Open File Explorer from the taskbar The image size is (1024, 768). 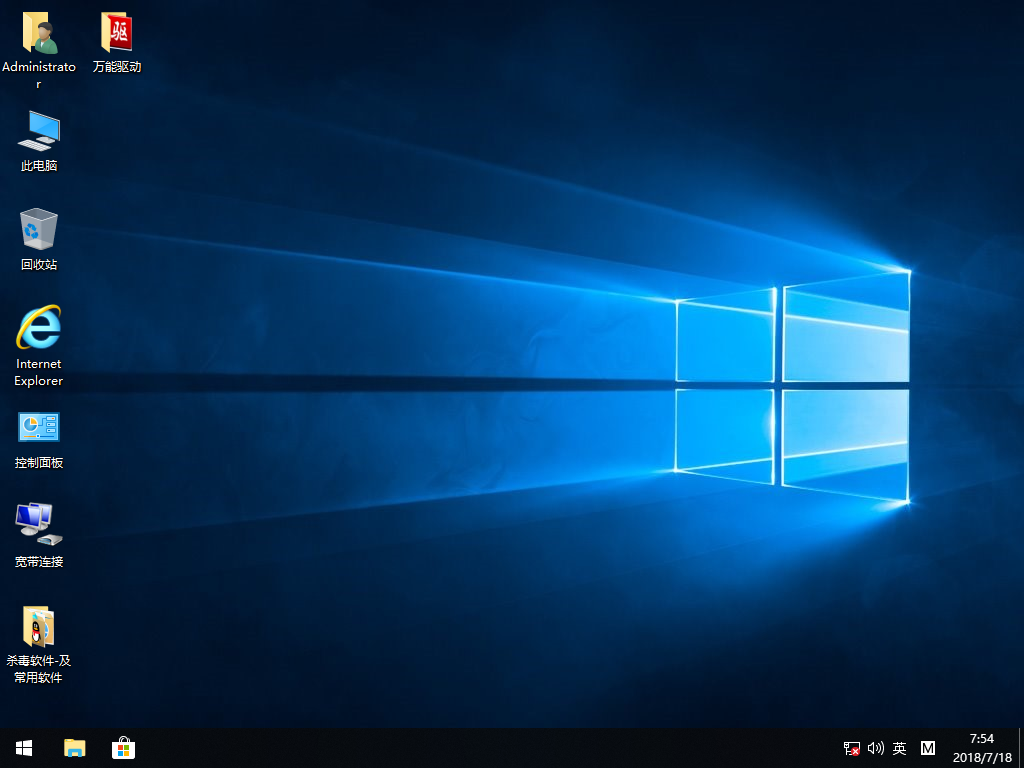pos(74,748)
